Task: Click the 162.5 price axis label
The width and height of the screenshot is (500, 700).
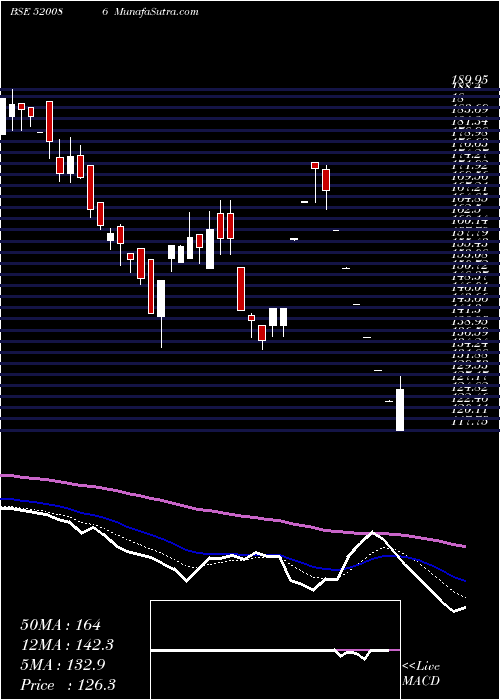Action: tap(465, 210)
